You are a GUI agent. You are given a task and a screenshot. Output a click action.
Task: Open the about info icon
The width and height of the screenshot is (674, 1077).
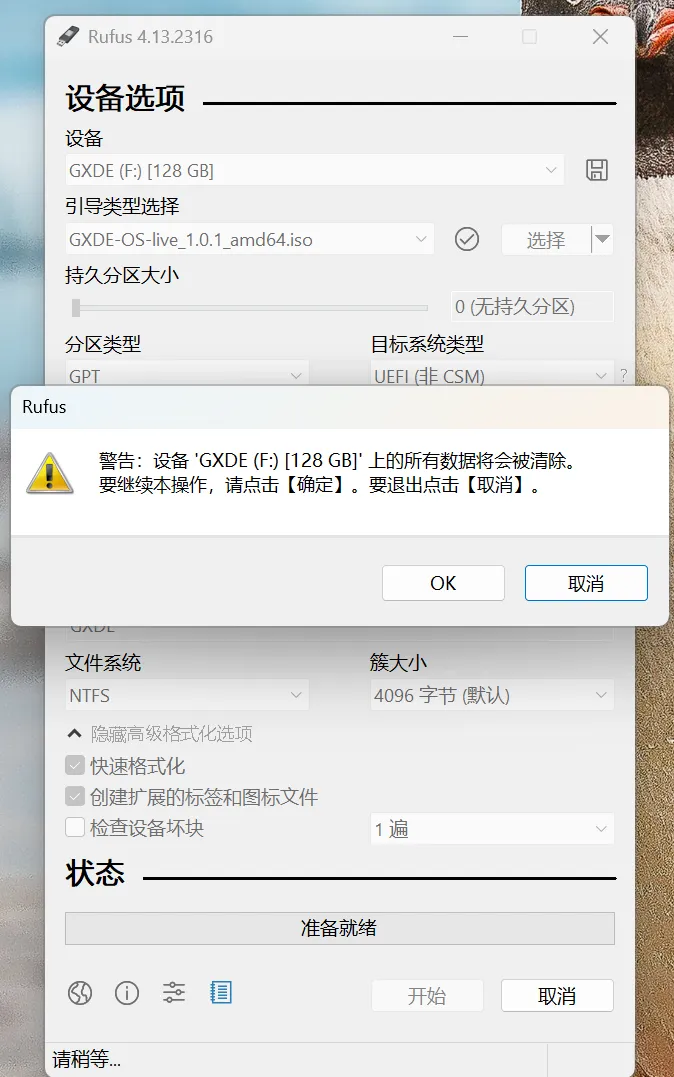[x=126, y=993]
